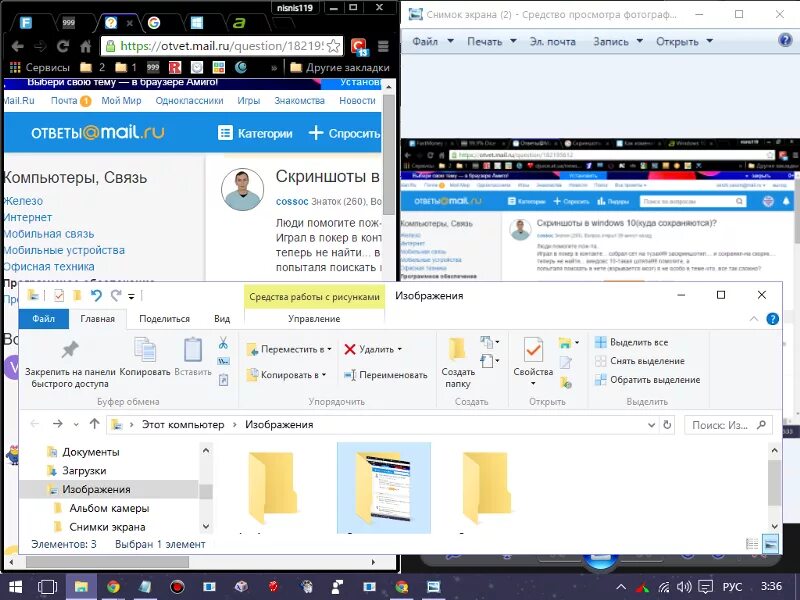Click Chrome home button
Viewport: 800px width, 600px height.
[x=86, y=46]
